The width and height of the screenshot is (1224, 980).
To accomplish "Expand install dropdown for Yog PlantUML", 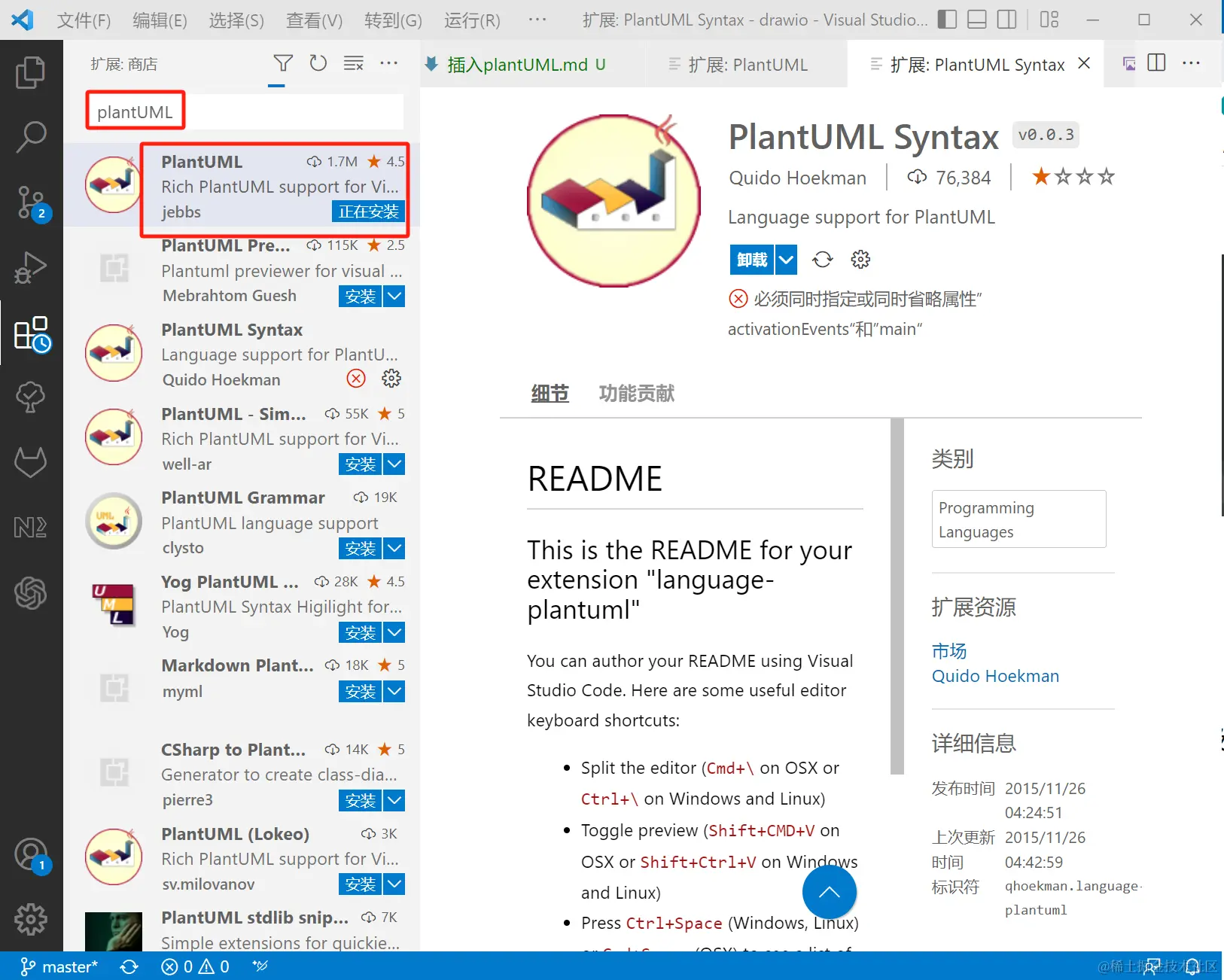I will click(394, 632).
